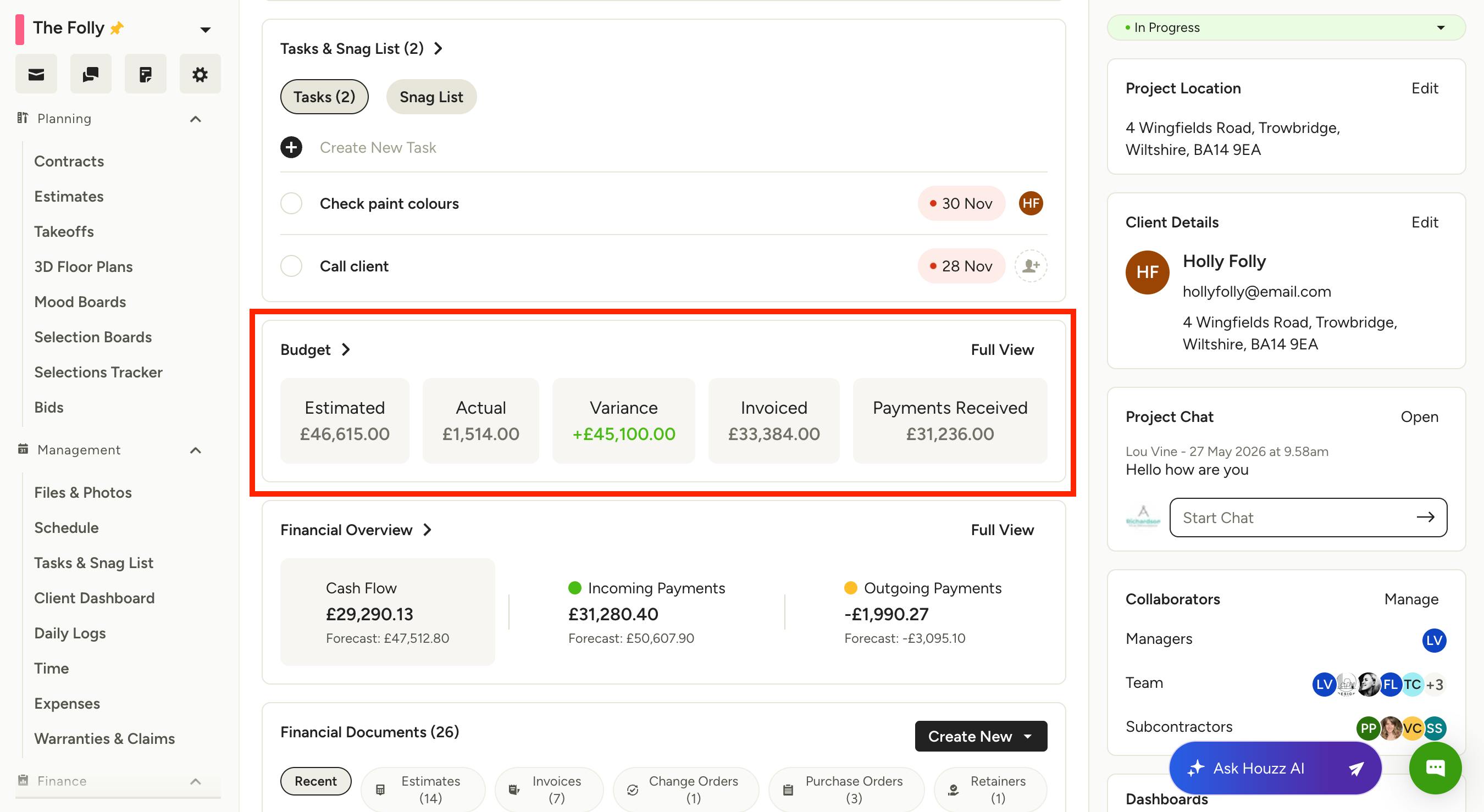Mark Check paint colours task complete
Viewport: 1484px width, 812px height.
click(291, 203)
